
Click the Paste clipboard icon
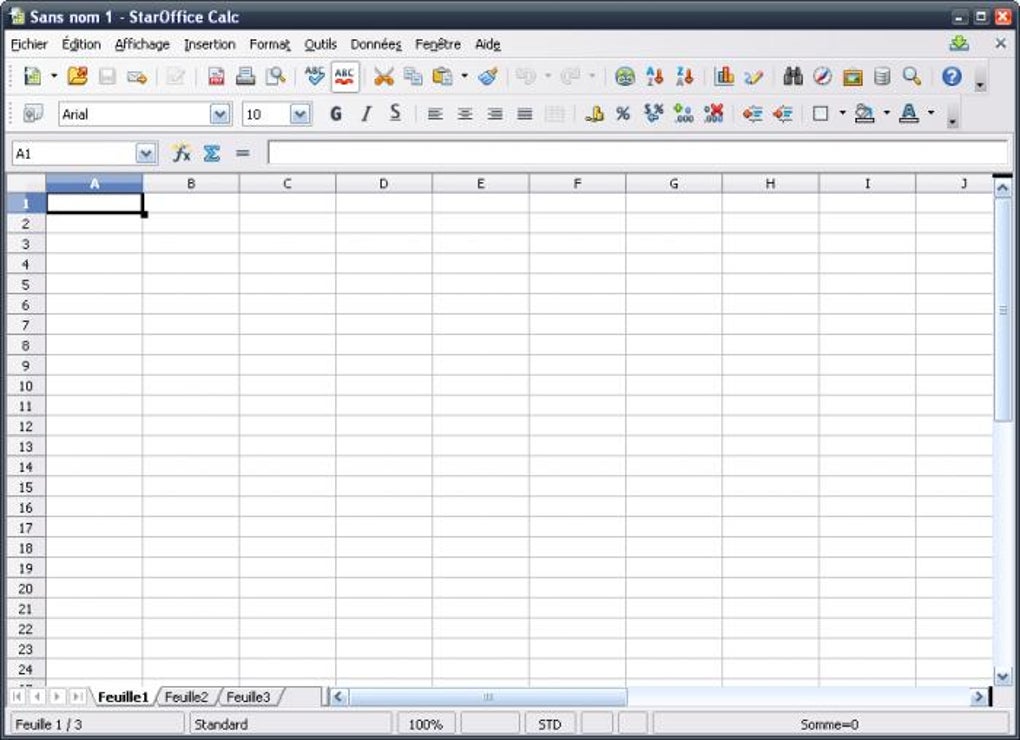pyautogui.click(x=443, y=77)
